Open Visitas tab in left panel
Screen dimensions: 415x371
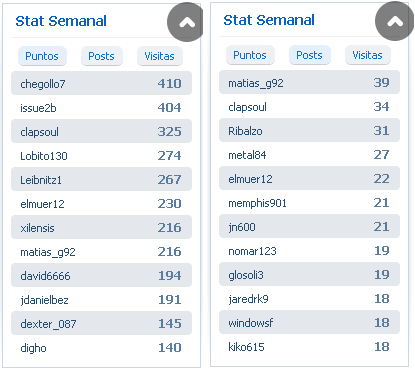159,56
